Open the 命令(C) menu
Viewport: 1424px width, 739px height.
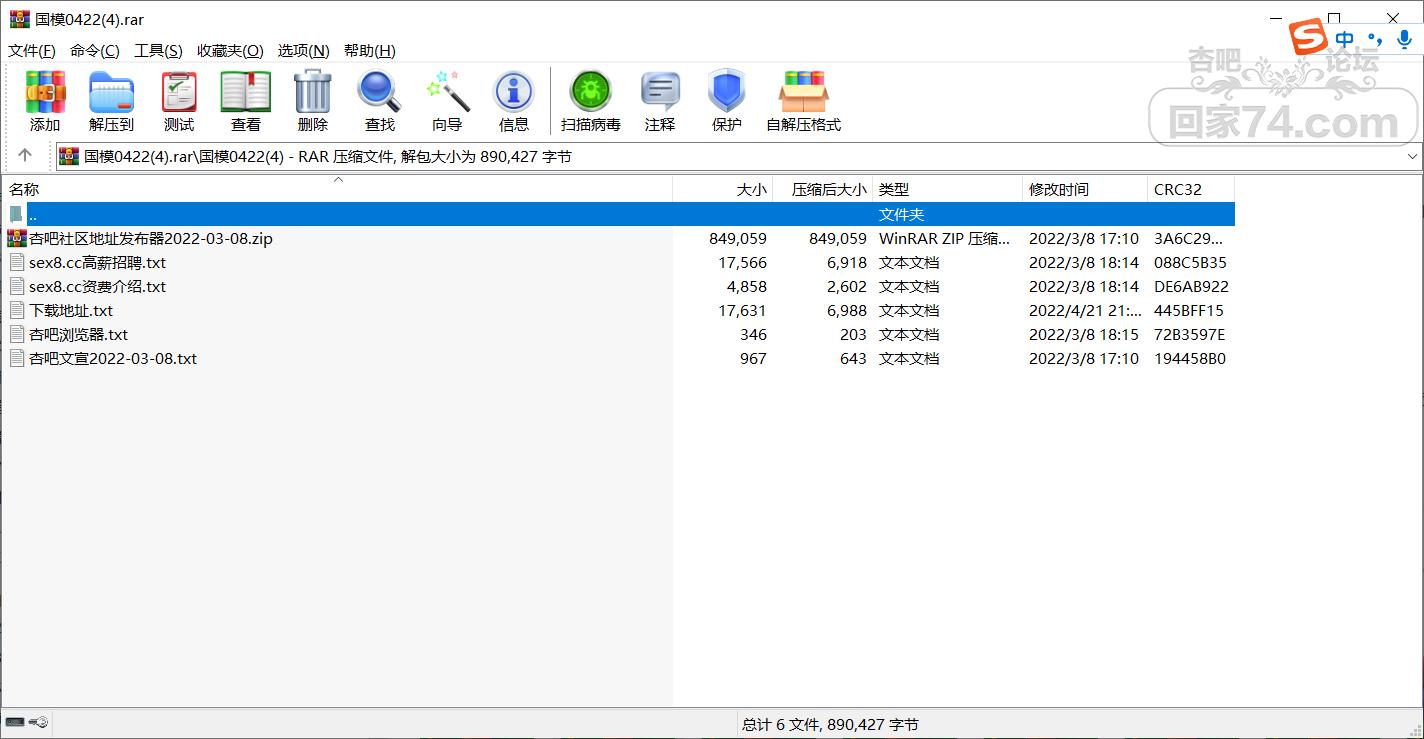(95, 50)
